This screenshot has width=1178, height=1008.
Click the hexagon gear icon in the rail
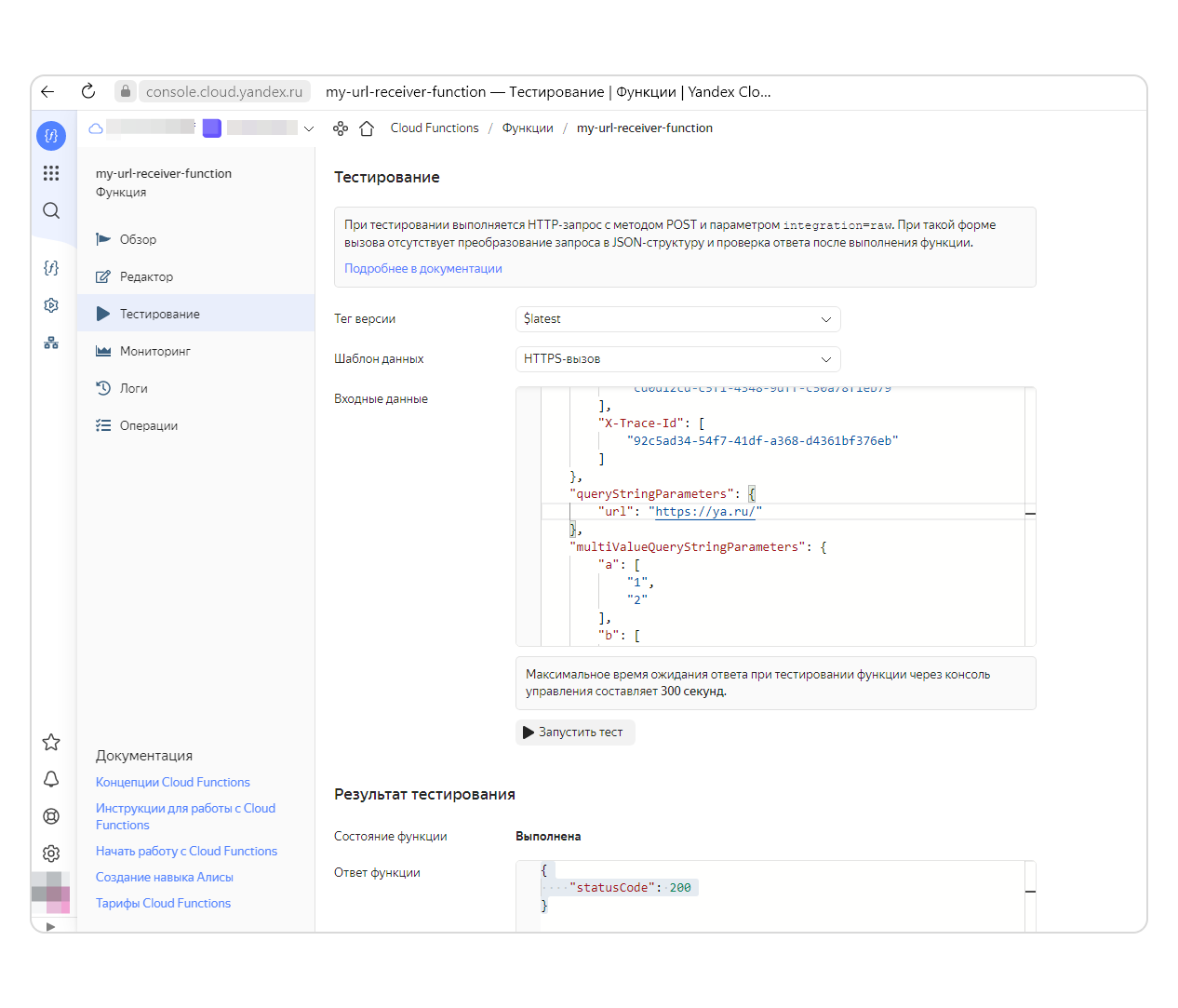(x=51, y=305)
